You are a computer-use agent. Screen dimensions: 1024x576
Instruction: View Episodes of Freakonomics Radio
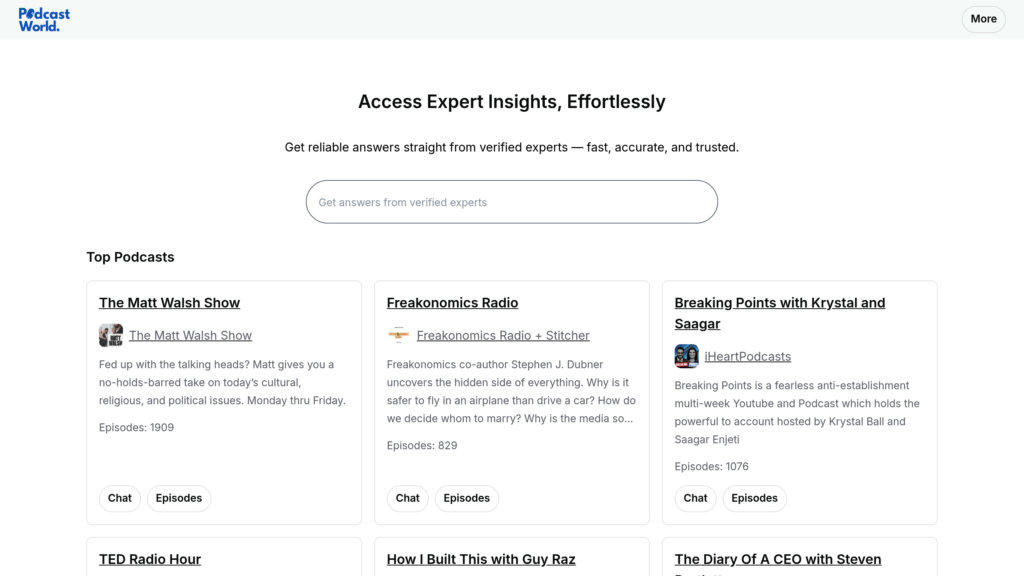(x=467, y=498)
